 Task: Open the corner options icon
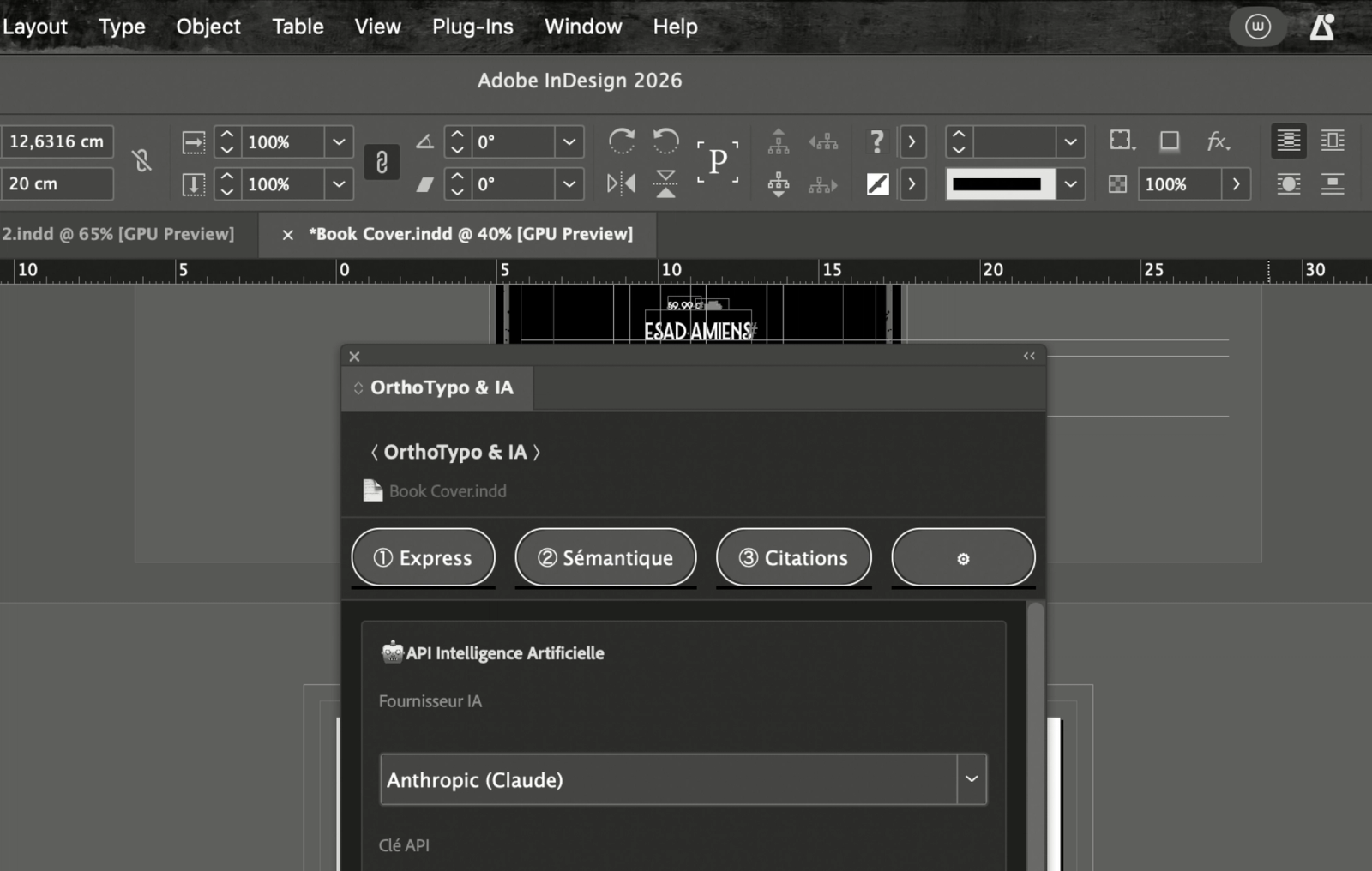(1122, 141)
